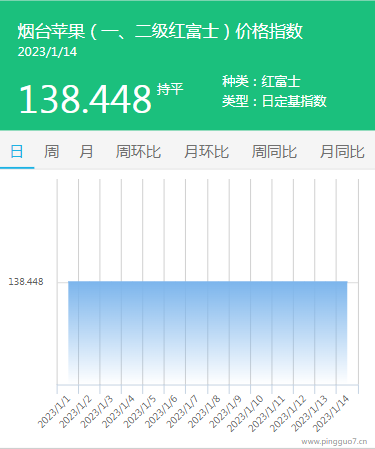Click the blue area chart region
The image size is (375, 449).
(x=208, y=332)
